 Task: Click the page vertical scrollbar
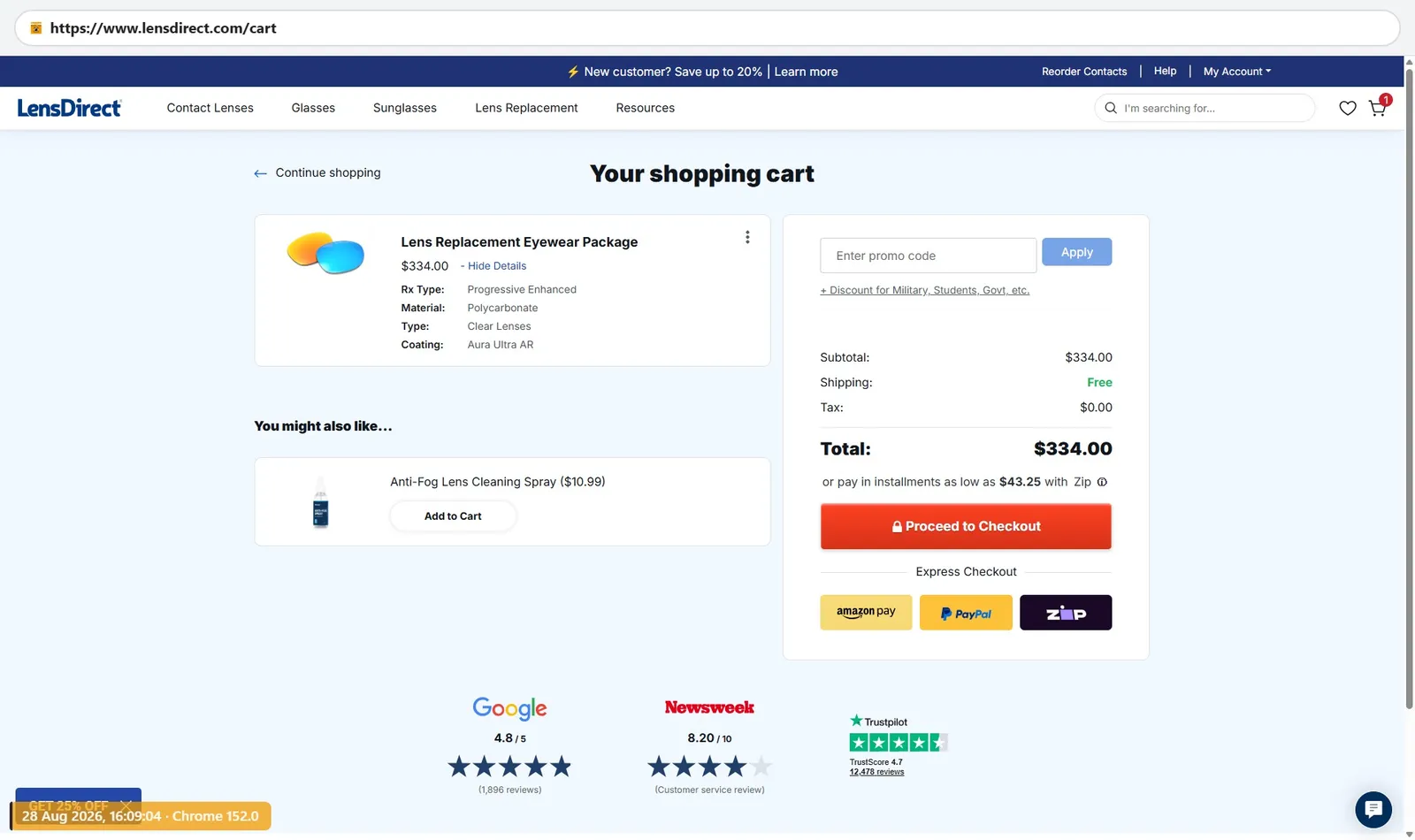click(x=1409, y=389)
